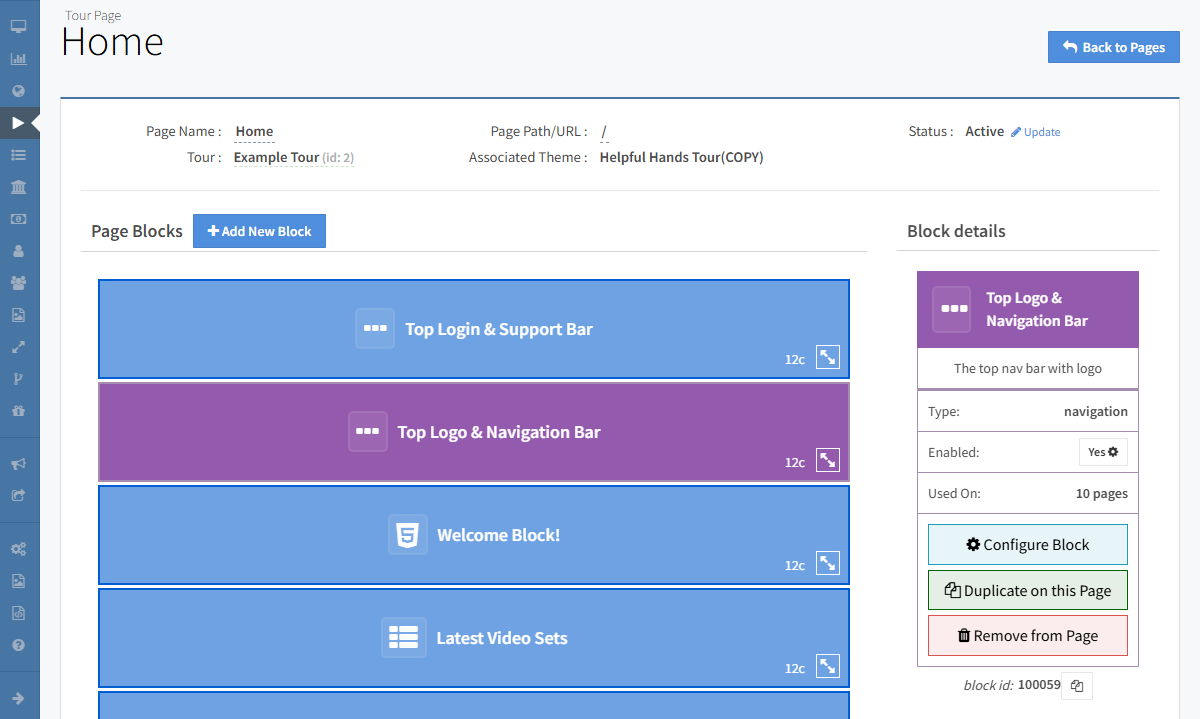Image resolution: width=1200 pixels, height=719 pixels.
Task: Click Configure Block button
Action: coord(1027,545)
